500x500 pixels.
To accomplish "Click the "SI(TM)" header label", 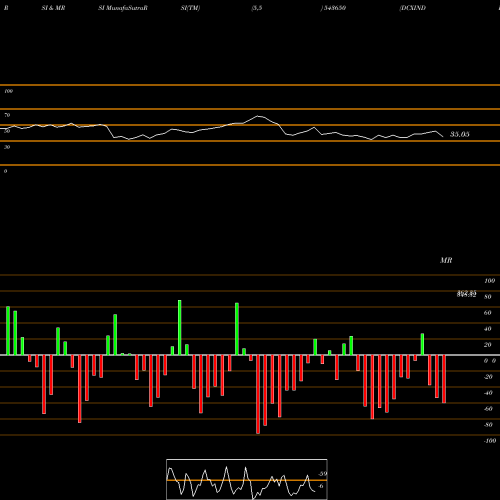I will [x=190, y=8].
